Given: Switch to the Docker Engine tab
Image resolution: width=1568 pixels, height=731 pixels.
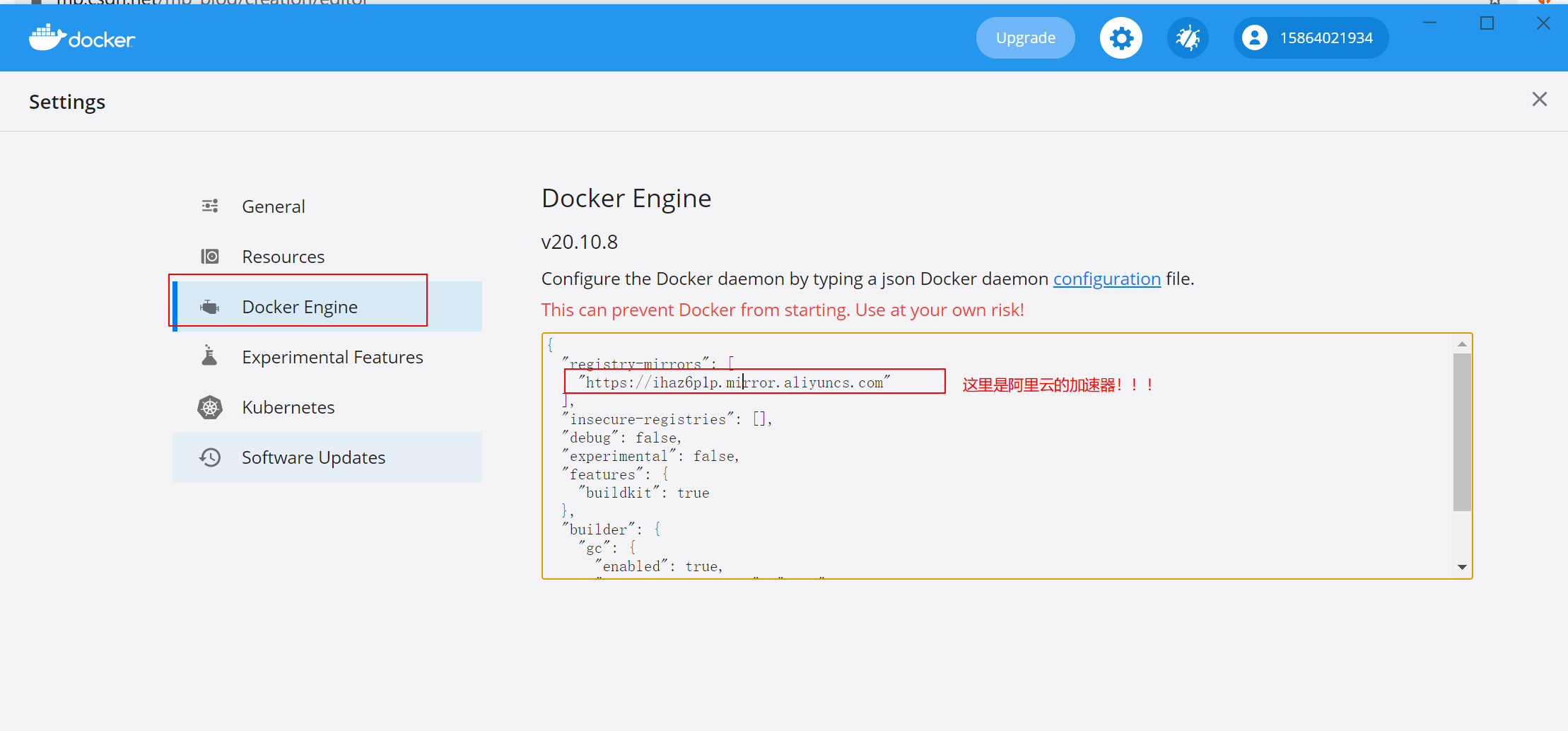Looking at the screenshot, I should (x=299, y=306).
